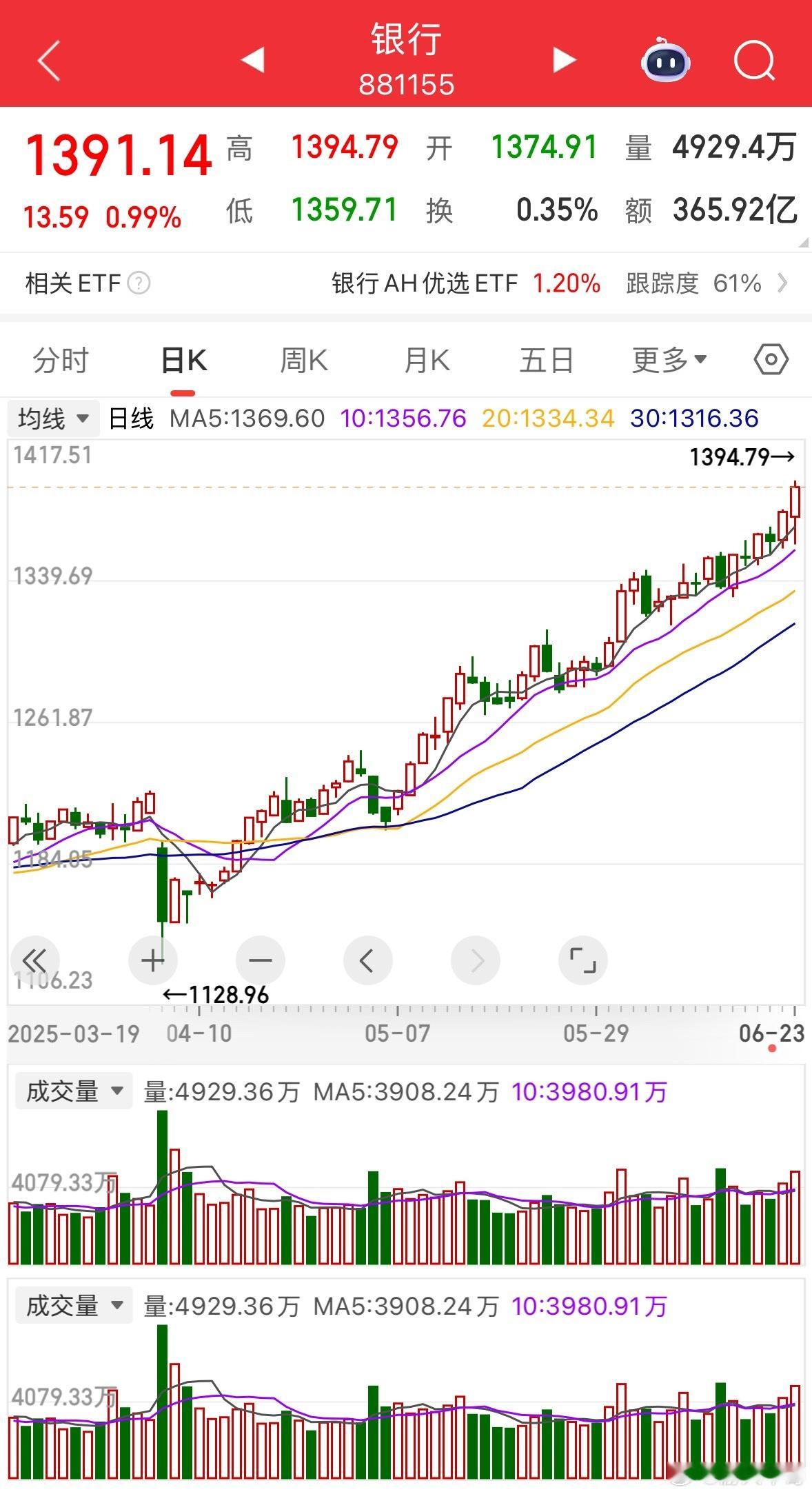Image resolution: width=812 pixels, height=1494 pixels.
Task: Move chart left with the left-chevron button
Action: point(367,960)
